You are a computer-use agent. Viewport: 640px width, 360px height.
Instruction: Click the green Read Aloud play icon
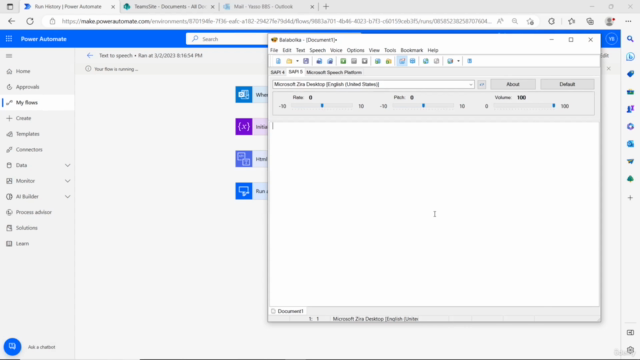[343, 61]
